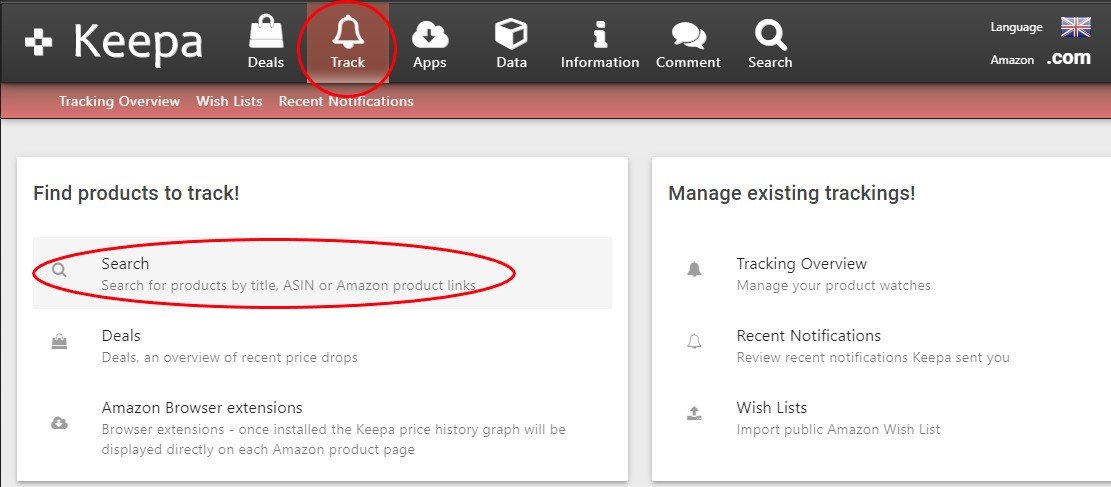Open the Information icon in navbar
The width and height of the screenshot is (1111, 487).
pyautogui.click(x=599, y=35)
